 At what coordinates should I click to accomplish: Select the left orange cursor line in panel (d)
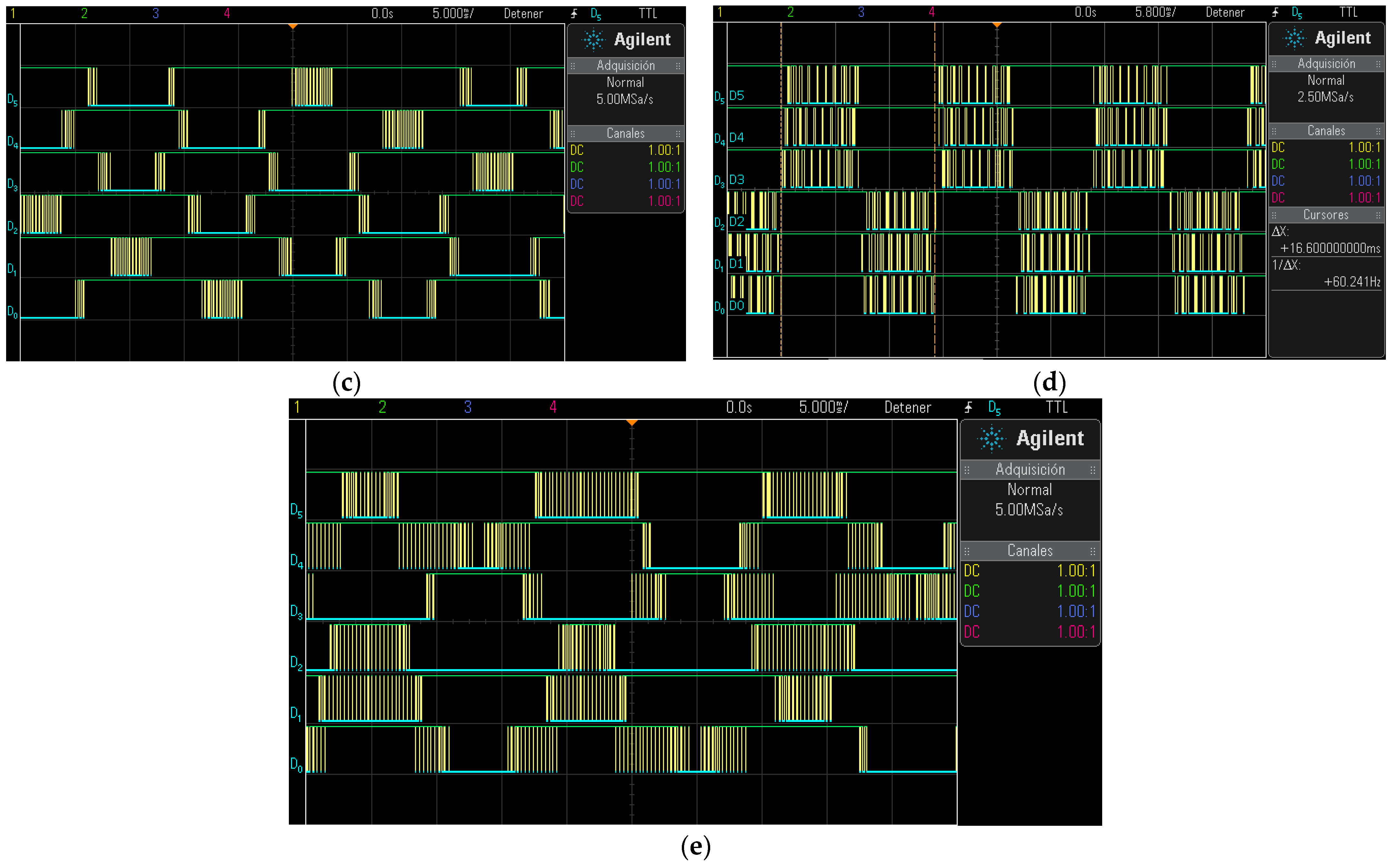781,190
